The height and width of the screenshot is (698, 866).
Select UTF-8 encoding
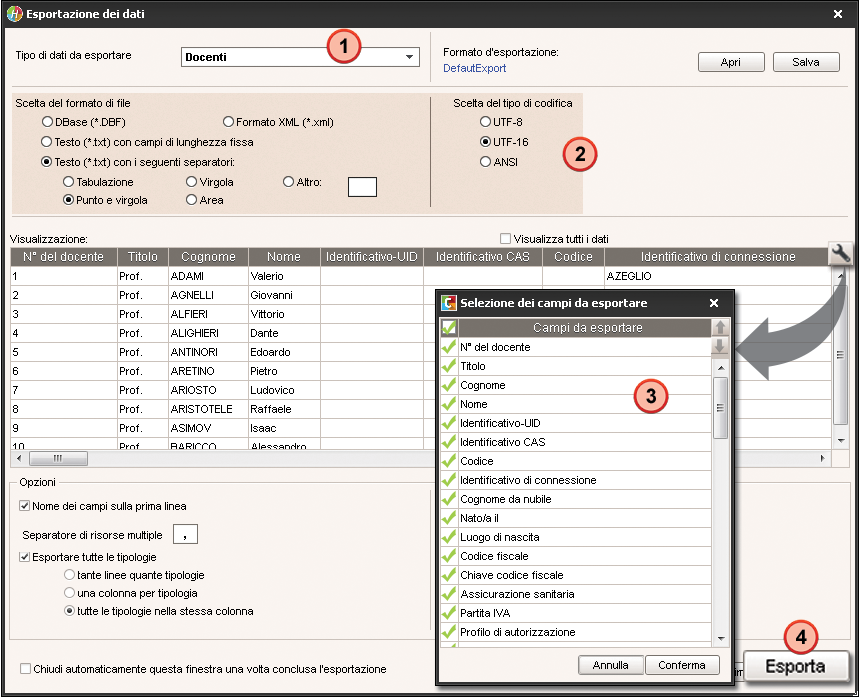(x=485, y=121)
